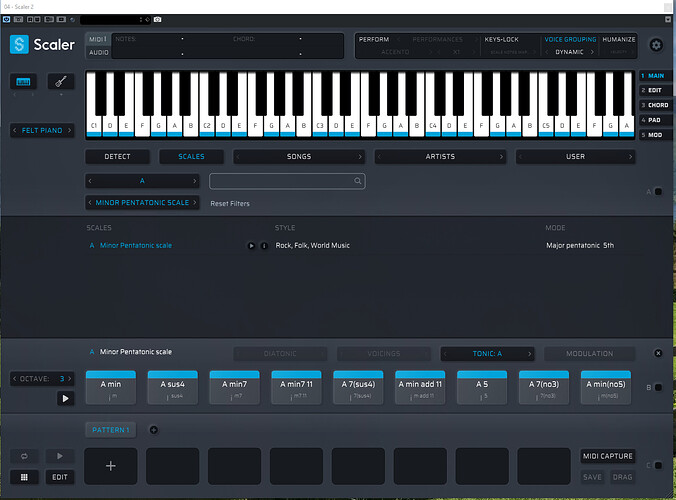Play the A Minor Pentatonic scale preview
The width and height of the screenshot is (676, 500).
251,246
